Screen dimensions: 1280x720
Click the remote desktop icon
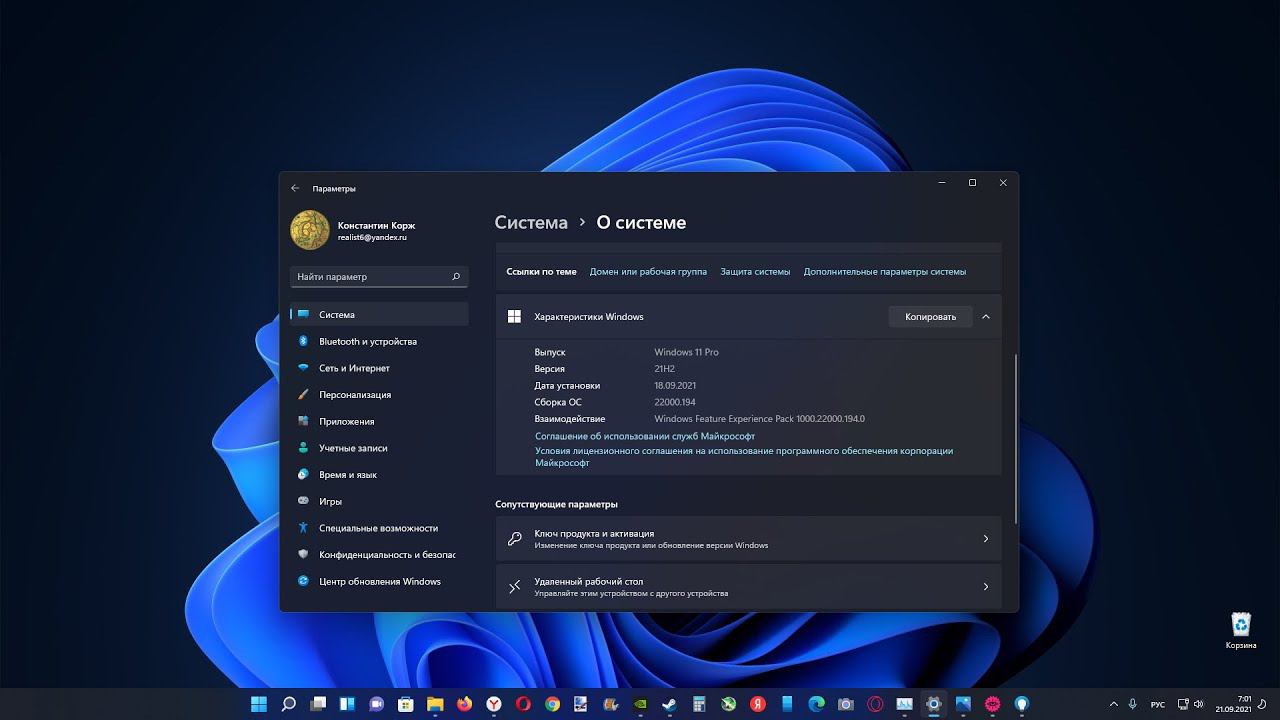pos(514,587)
